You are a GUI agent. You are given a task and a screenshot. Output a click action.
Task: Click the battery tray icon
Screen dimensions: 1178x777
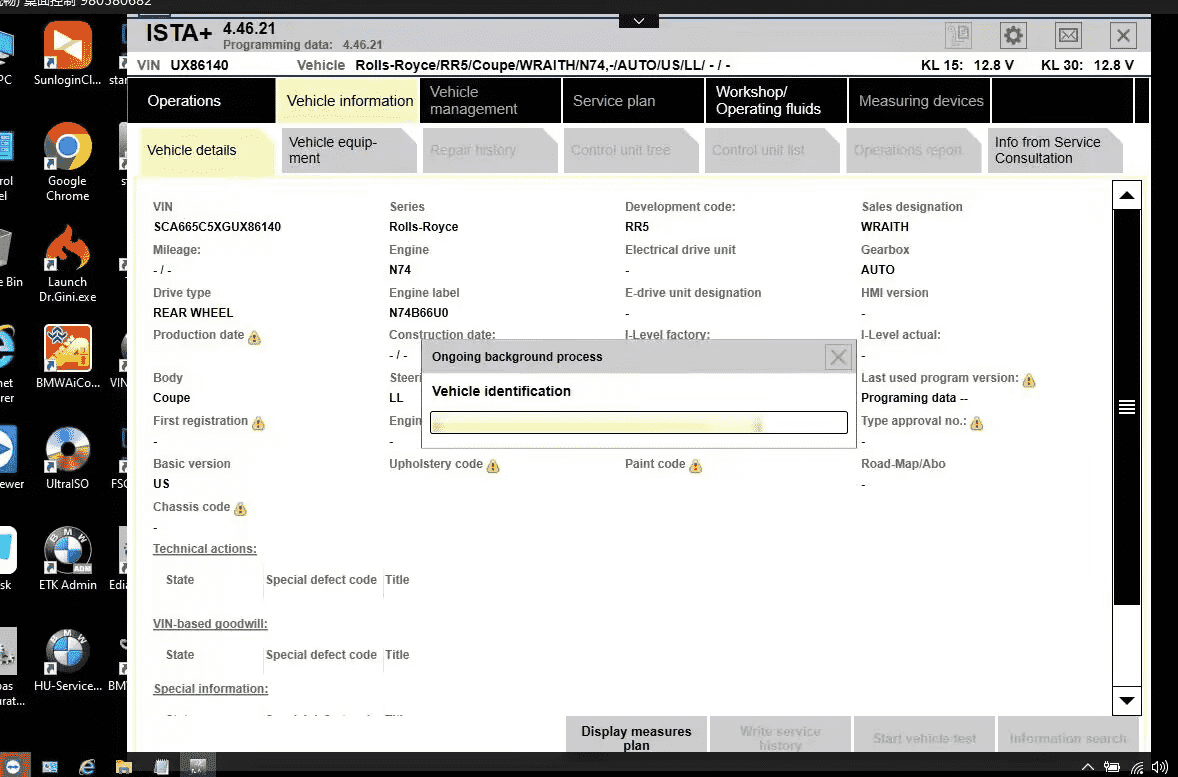pos(1111,767)
